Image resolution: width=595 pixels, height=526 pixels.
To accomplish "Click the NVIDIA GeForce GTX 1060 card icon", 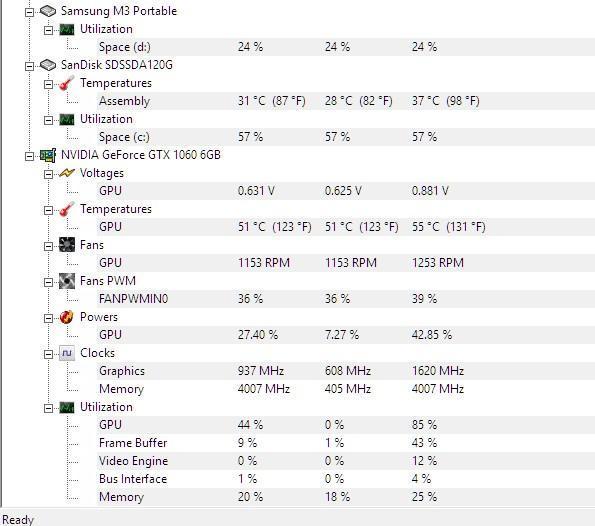I will click(48, 155).
